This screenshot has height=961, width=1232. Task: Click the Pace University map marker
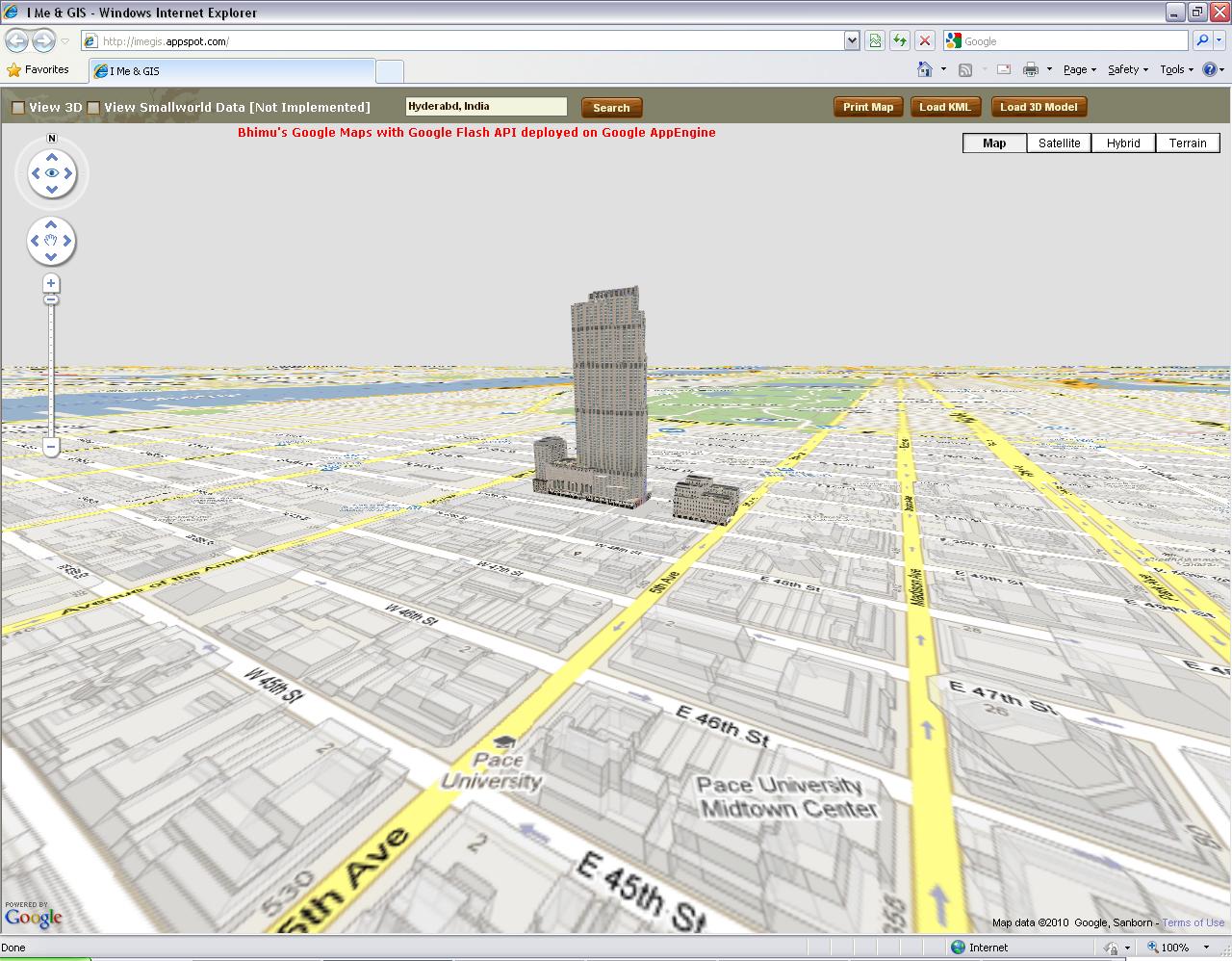504,741
